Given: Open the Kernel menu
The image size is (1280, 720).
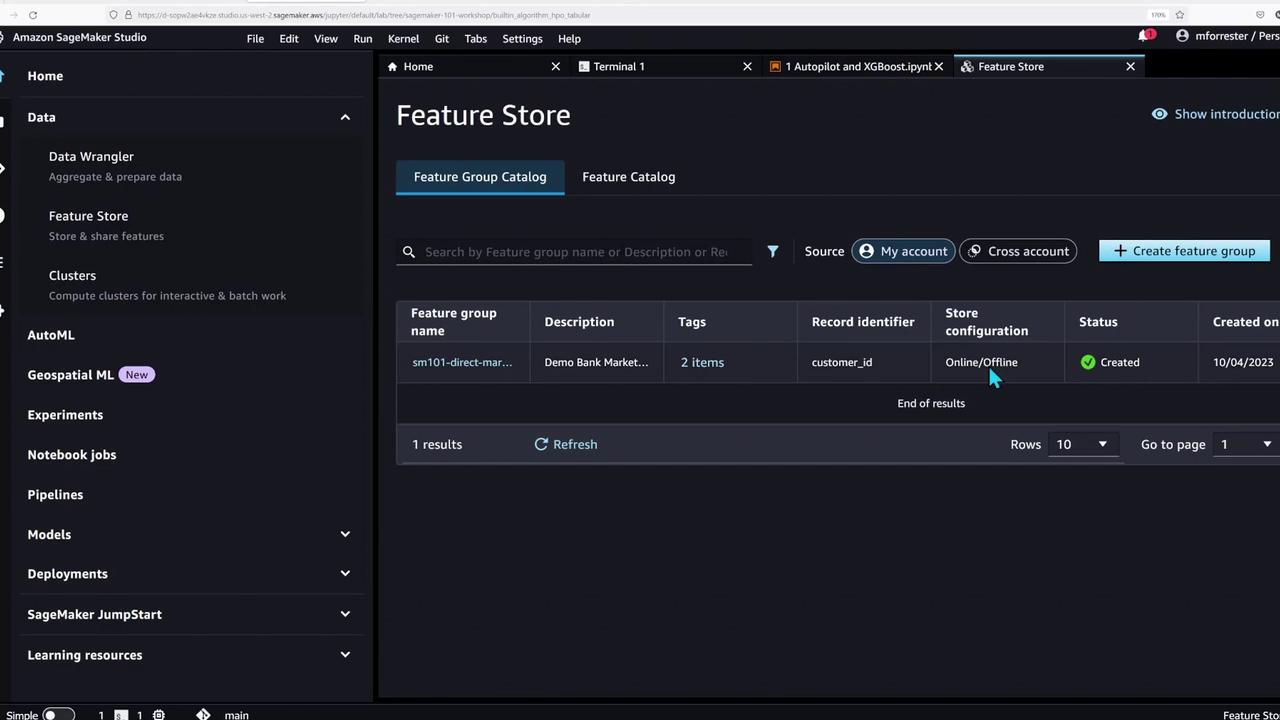Looking at the screenshot, I should pos(403,38).
